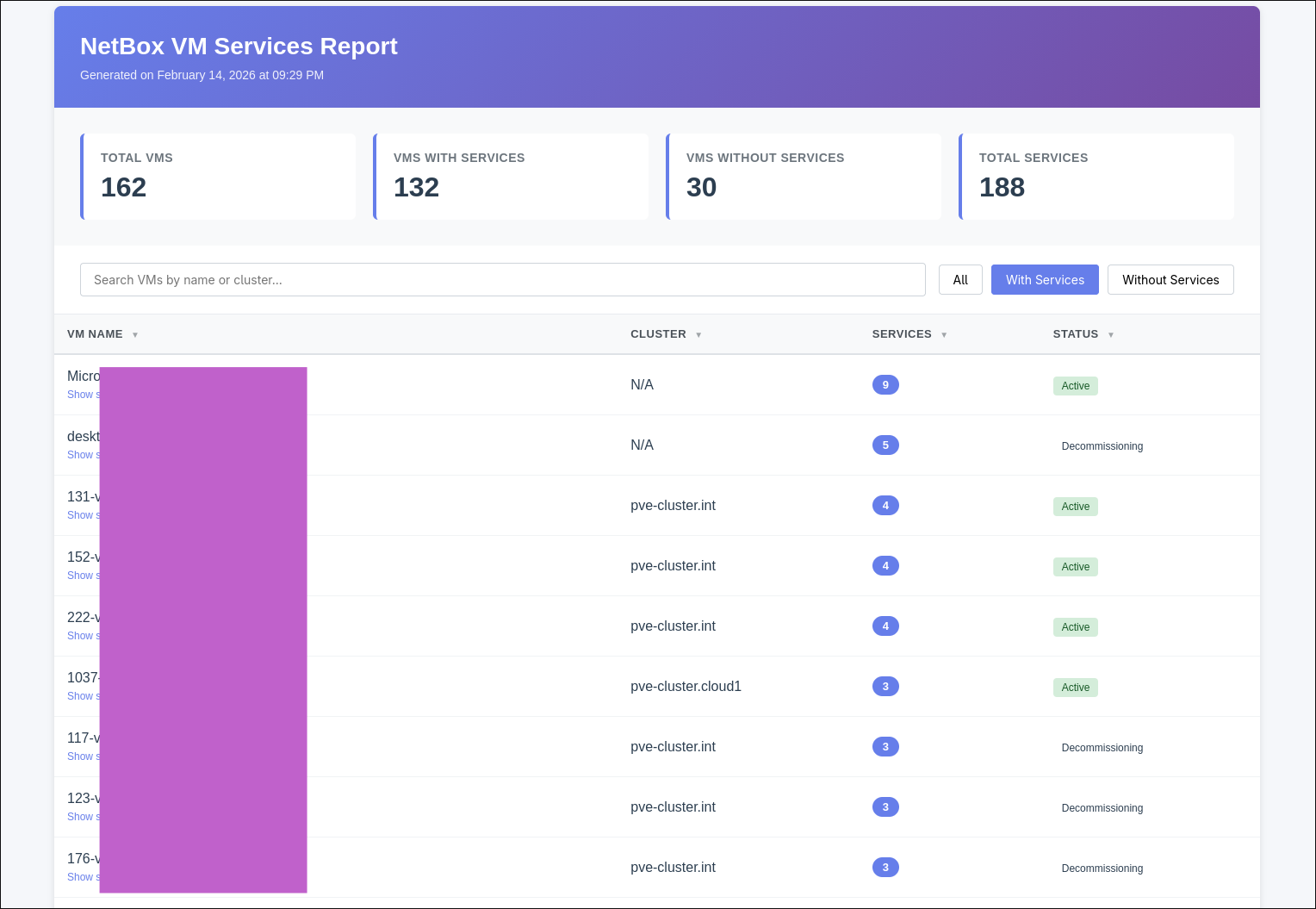Viewport: 1316px width, 909px height.
Task: Sort by the STATUS column arrow
Action: click(x=1111, y=335)
